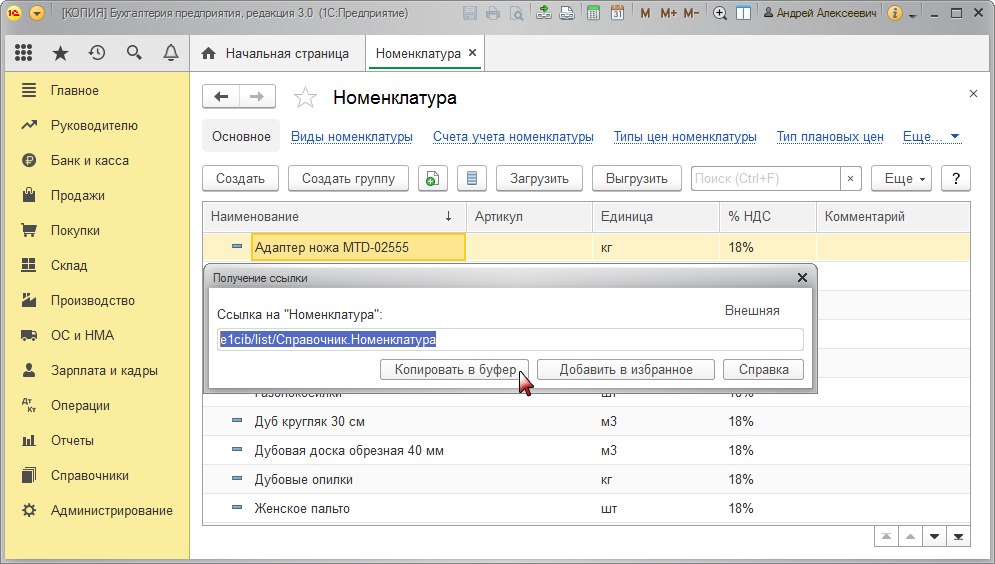Expand the Еще dropdown button in toolbar
The width and height of the screenshot is (995, 564).
tap(901, 178)
